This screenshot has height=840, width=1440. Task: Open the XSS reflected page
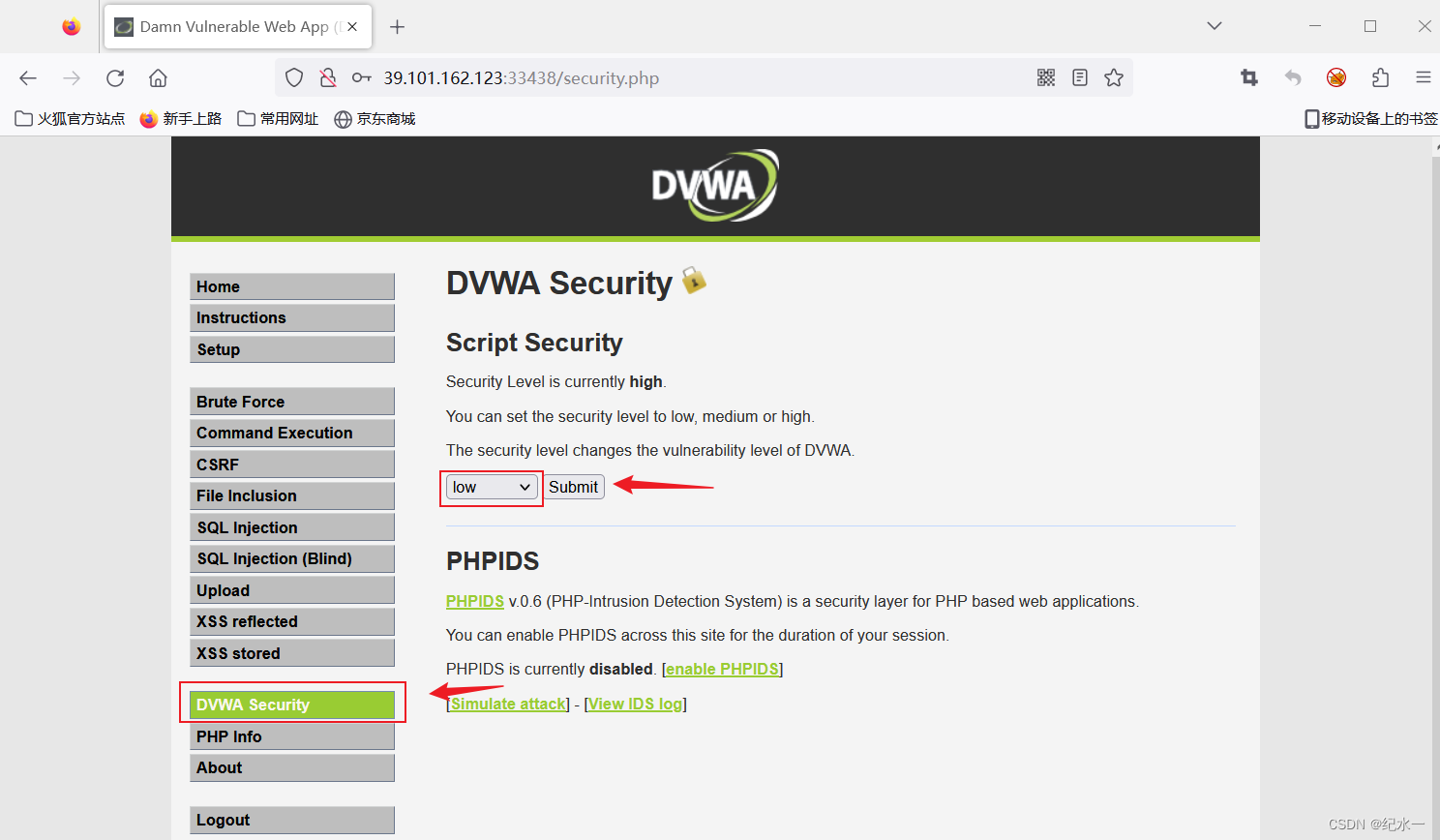tap(292, 621)
